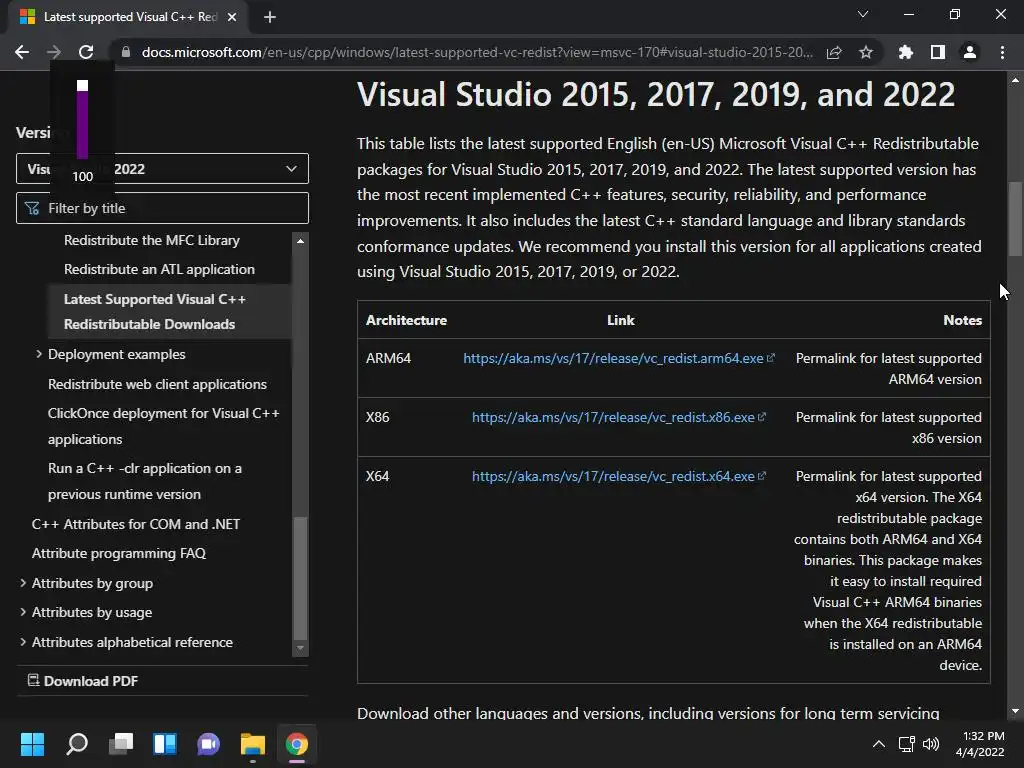
Task: Click the sidebar scrollbar thumb
Action: click(x=300, y=578)
